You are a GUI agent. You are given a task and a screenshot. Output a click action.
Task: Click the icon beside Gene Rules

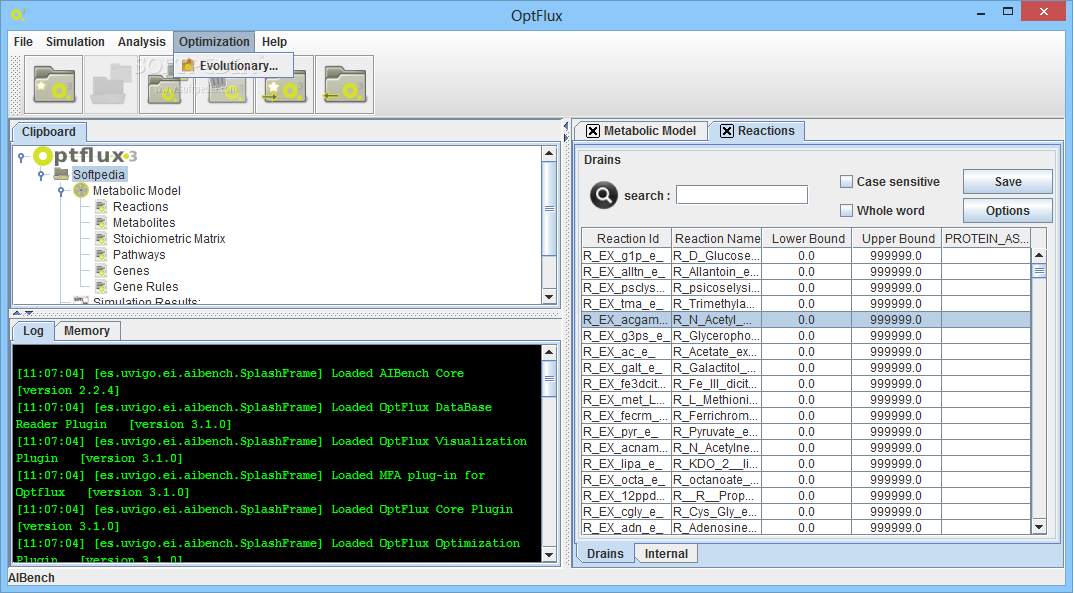101,287
